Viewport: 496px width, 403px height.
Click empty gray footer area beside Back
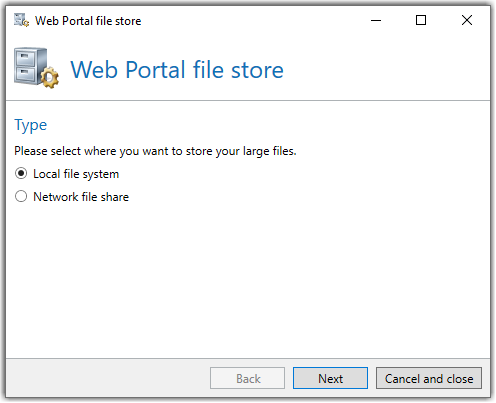107,378
